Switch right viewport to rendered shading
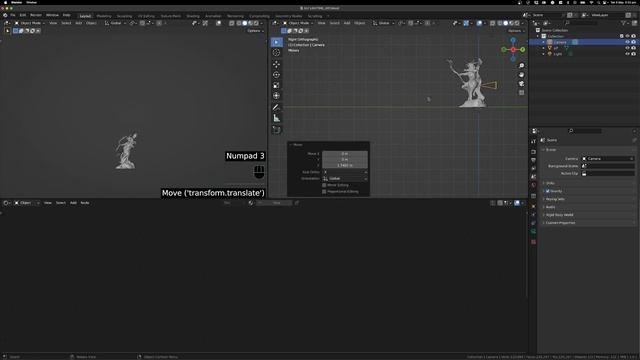Screen dimensions: 640x360 click(x=517, y=23)
